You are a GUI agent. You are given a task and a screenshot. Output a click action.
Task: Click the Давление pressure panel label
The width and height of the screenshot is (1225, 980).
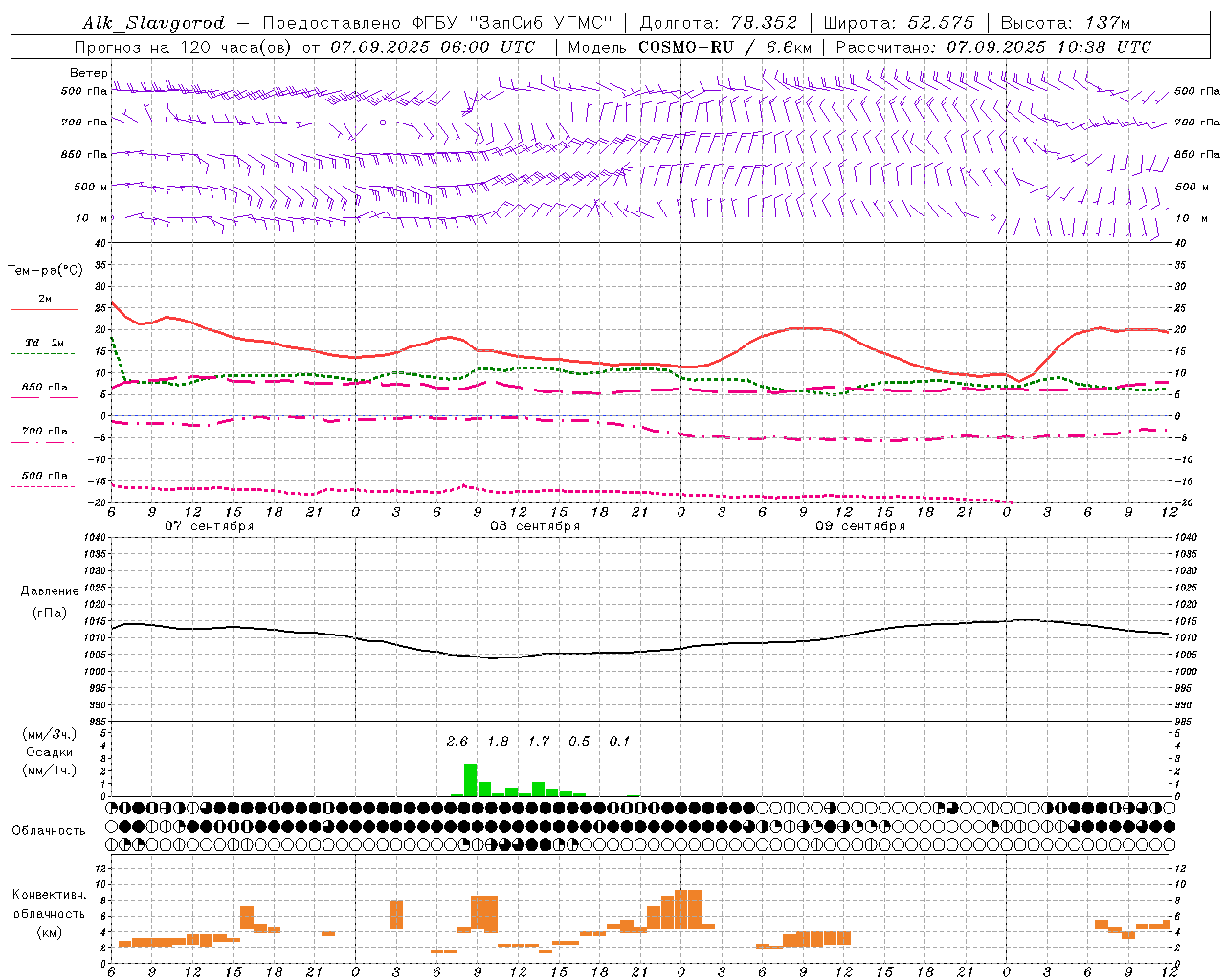pyautogui.click(x=50, y=591)
